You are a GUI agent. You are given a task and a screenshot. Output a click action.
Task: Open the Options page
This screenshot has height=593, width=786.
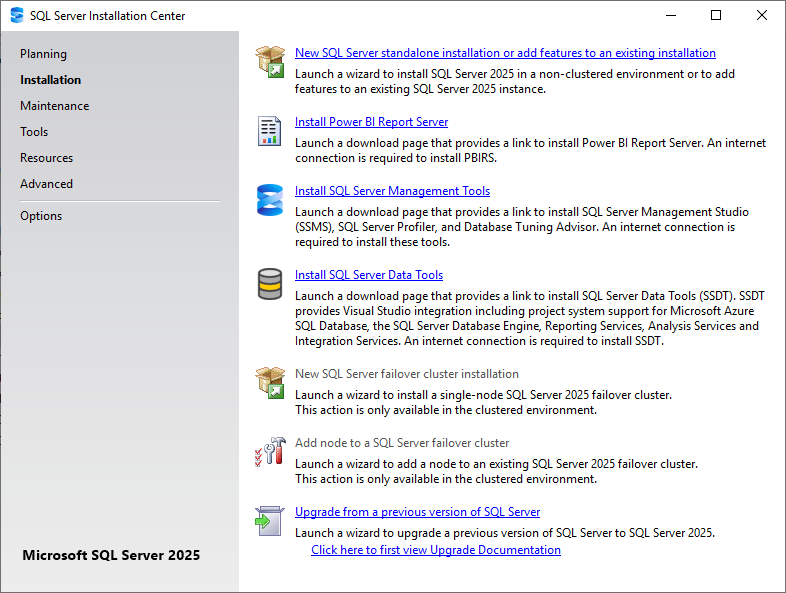point(41,216)
